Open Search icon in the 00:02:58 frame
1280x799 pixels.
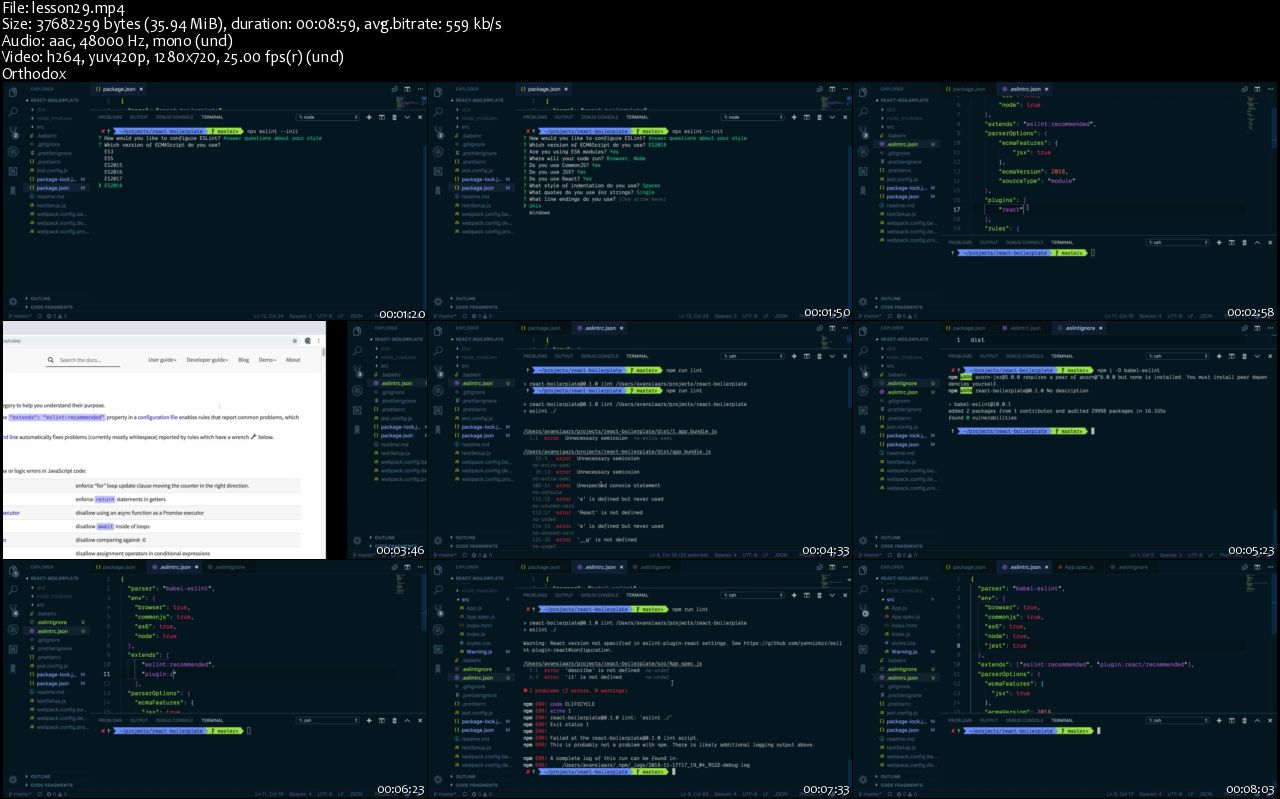coord(863,111)
